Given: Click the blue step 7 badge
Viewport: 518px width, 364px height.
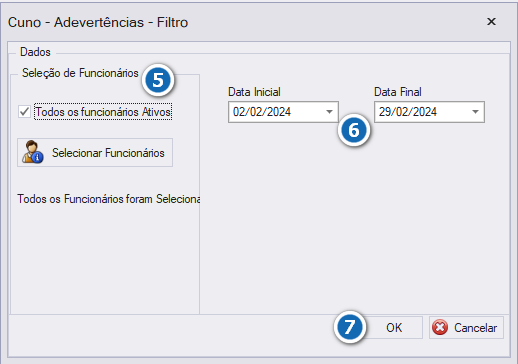Looking at the screenshot, I should click(x=349, y=327).
